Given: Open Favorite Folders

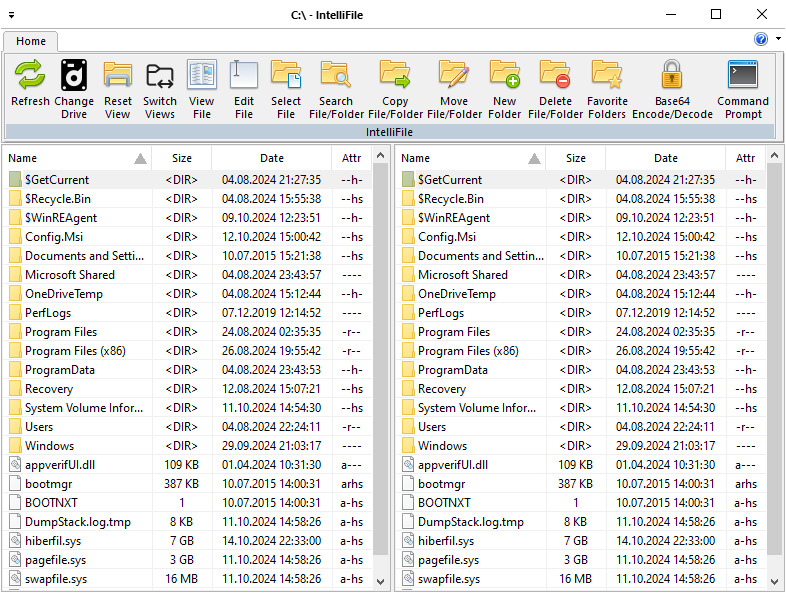Looking at the screenshot, I should [607, 89].
